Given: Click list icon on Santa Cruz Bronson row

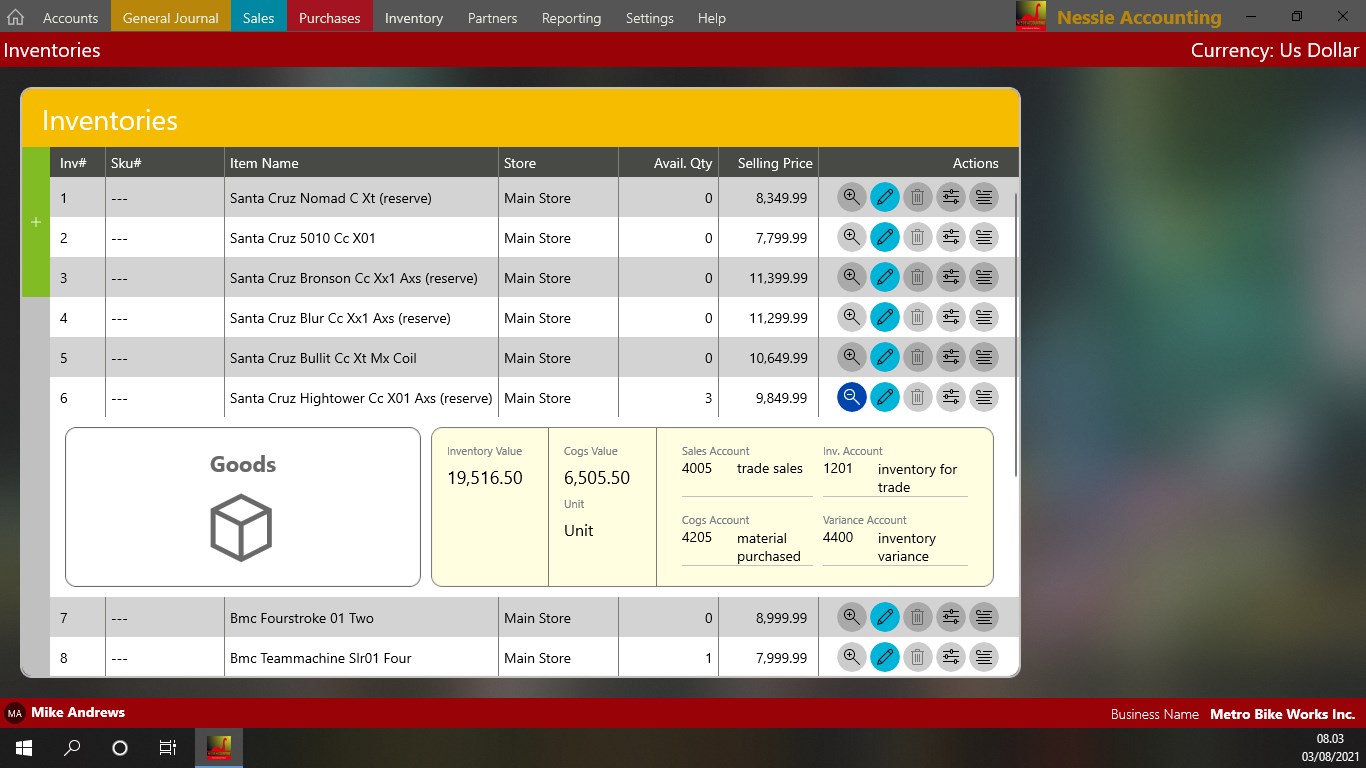Looking at the screenshot, I should 984,278.
